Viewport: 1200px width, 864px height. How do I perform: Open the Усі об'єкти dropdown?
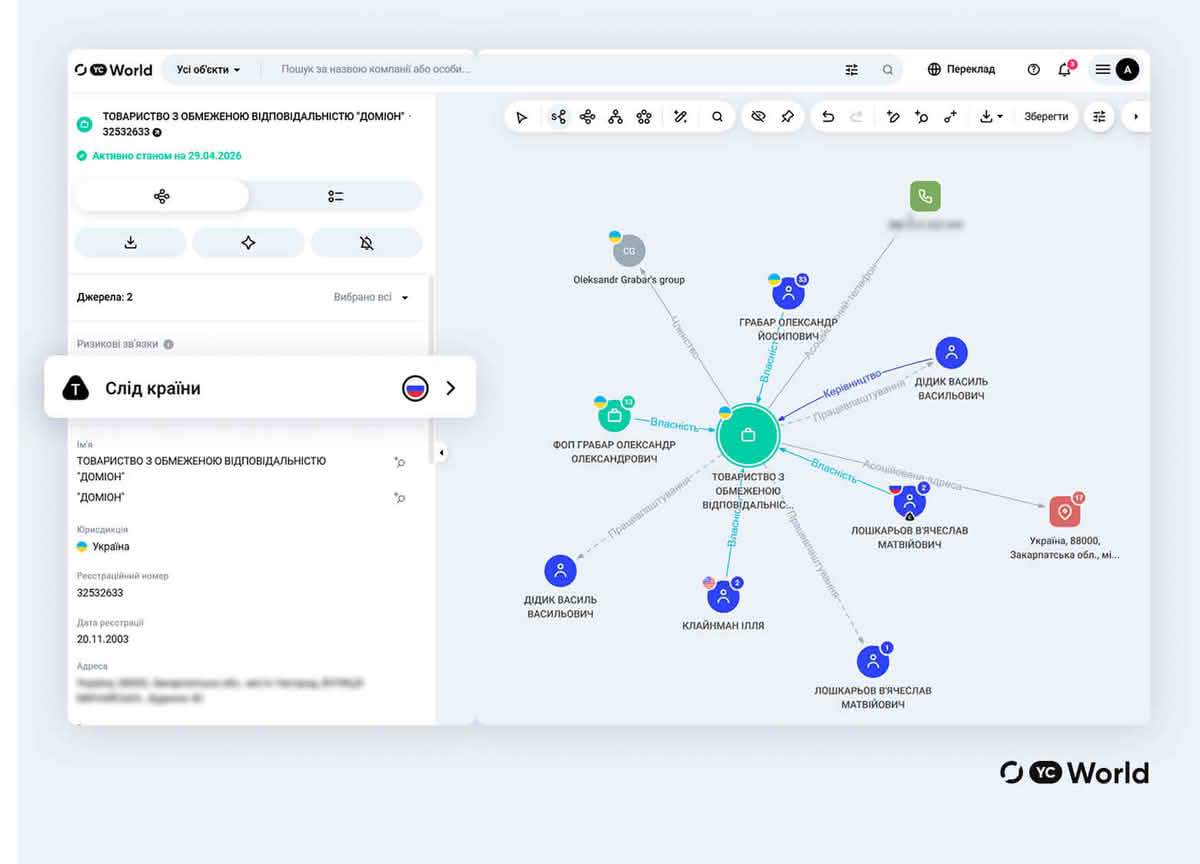click(208, 70)
